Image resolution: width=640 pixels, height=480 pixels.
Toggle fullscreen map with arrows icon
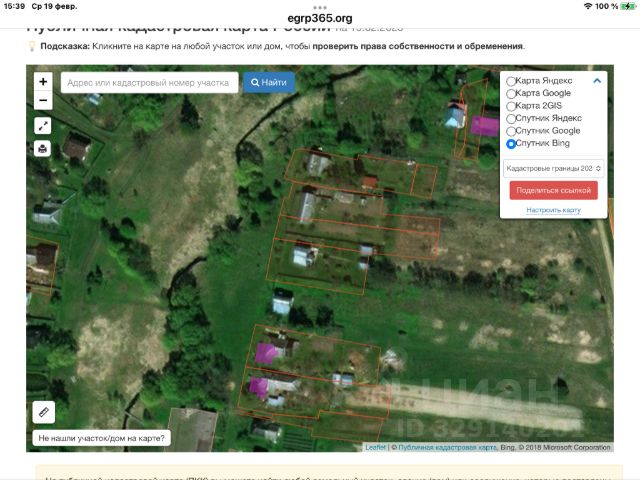pos(43,126)
